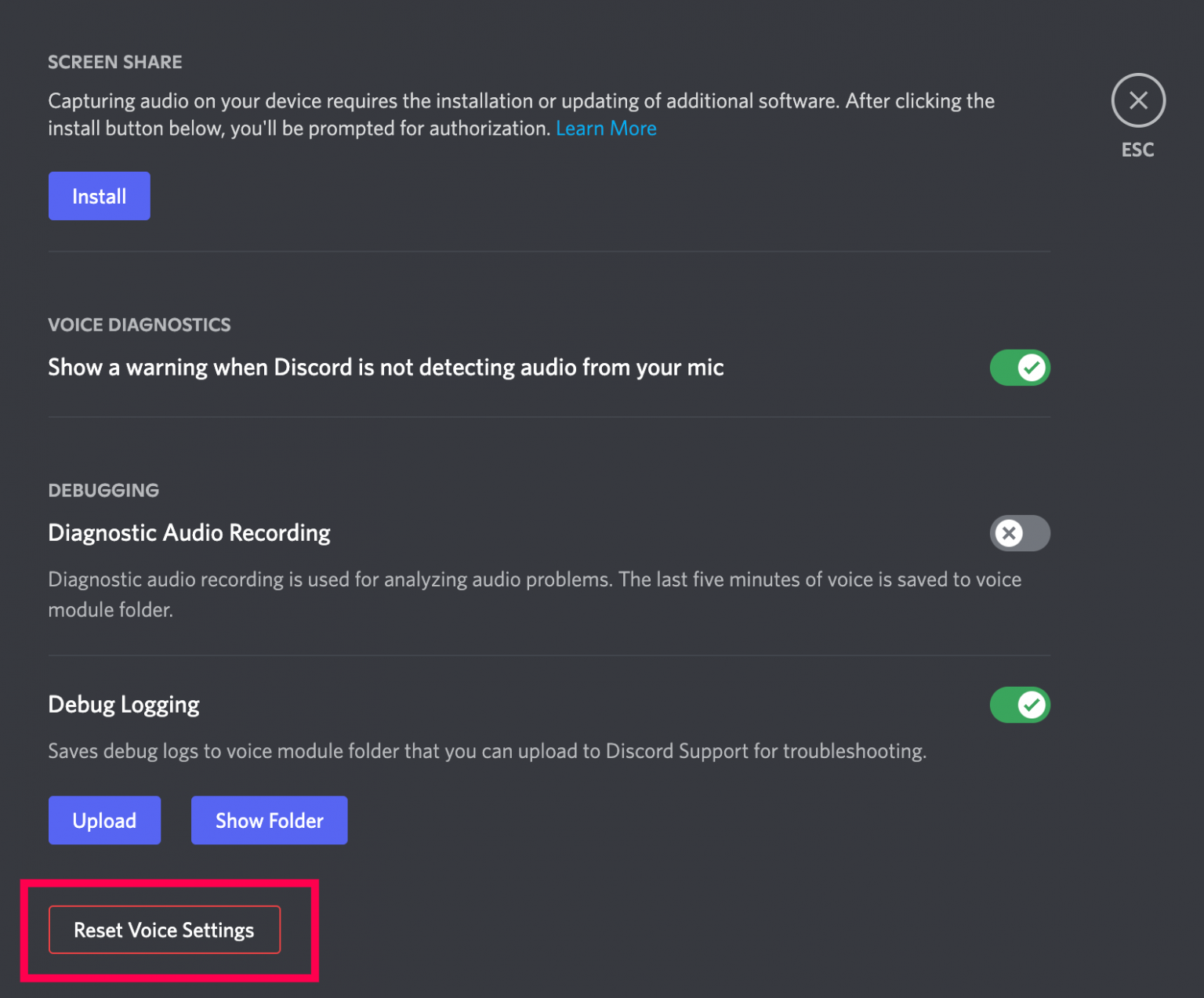The height and width of the screenshot is (998, 1204).
Task: Click Reset Voice Settings
Action: tap(164, 930)
